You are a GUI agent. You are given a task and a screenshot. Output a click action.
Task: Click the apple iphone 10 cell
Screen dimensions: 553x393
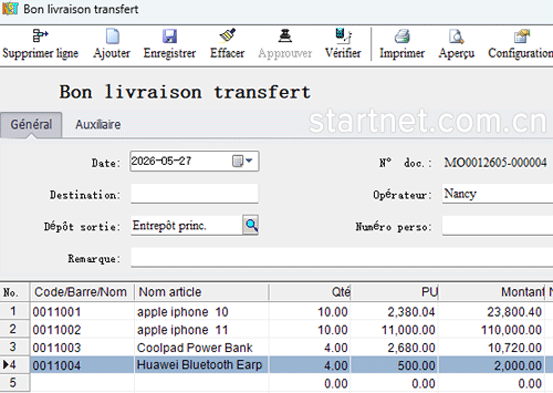click(x=201, y=312)
